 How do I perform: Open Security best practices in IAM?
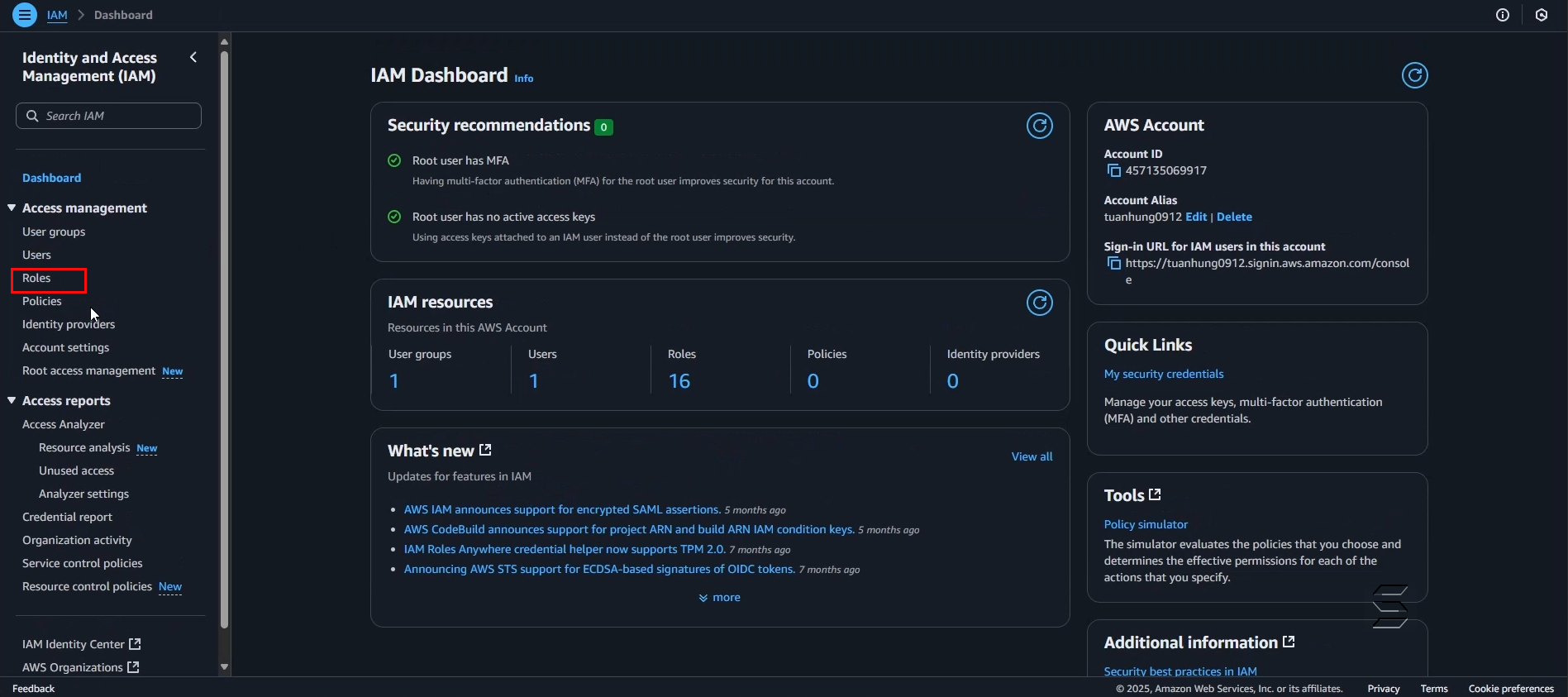click(x=1180, y=671)
